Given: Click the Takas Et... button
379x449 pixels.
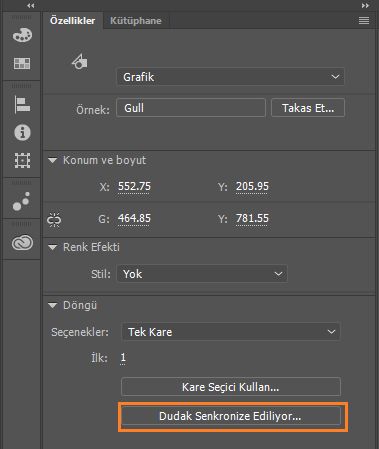Looking at the screenshot, I should pos(308,108).
